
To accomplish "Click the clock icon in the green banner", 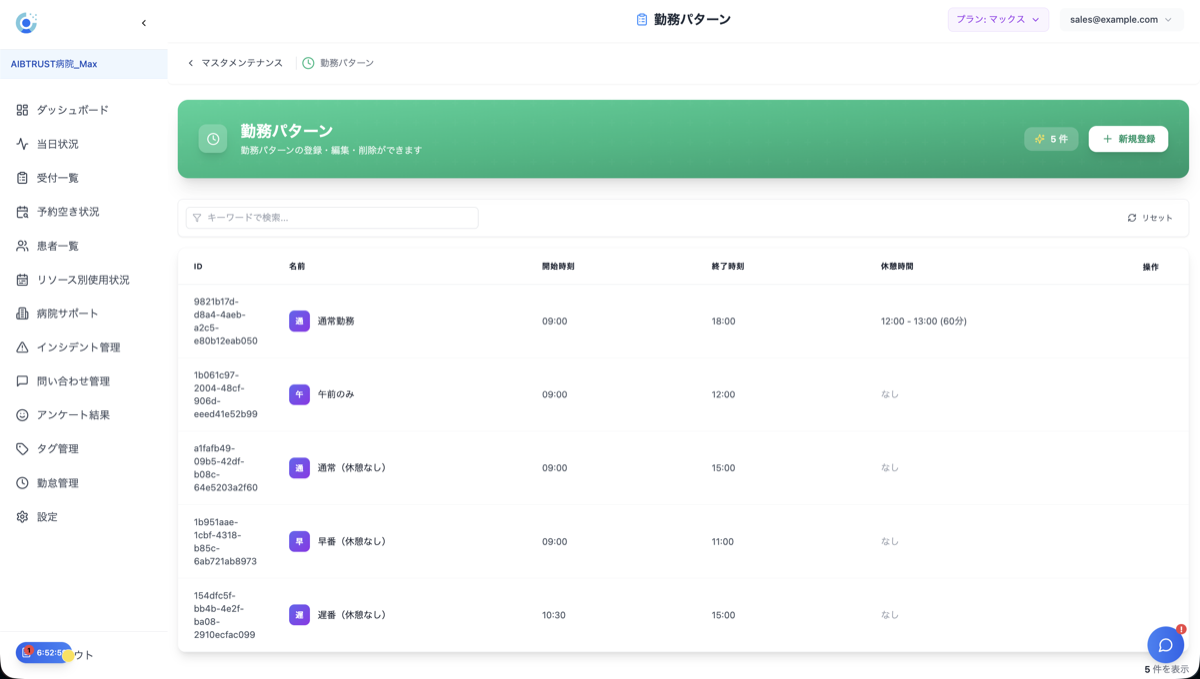I will [213, 138].
